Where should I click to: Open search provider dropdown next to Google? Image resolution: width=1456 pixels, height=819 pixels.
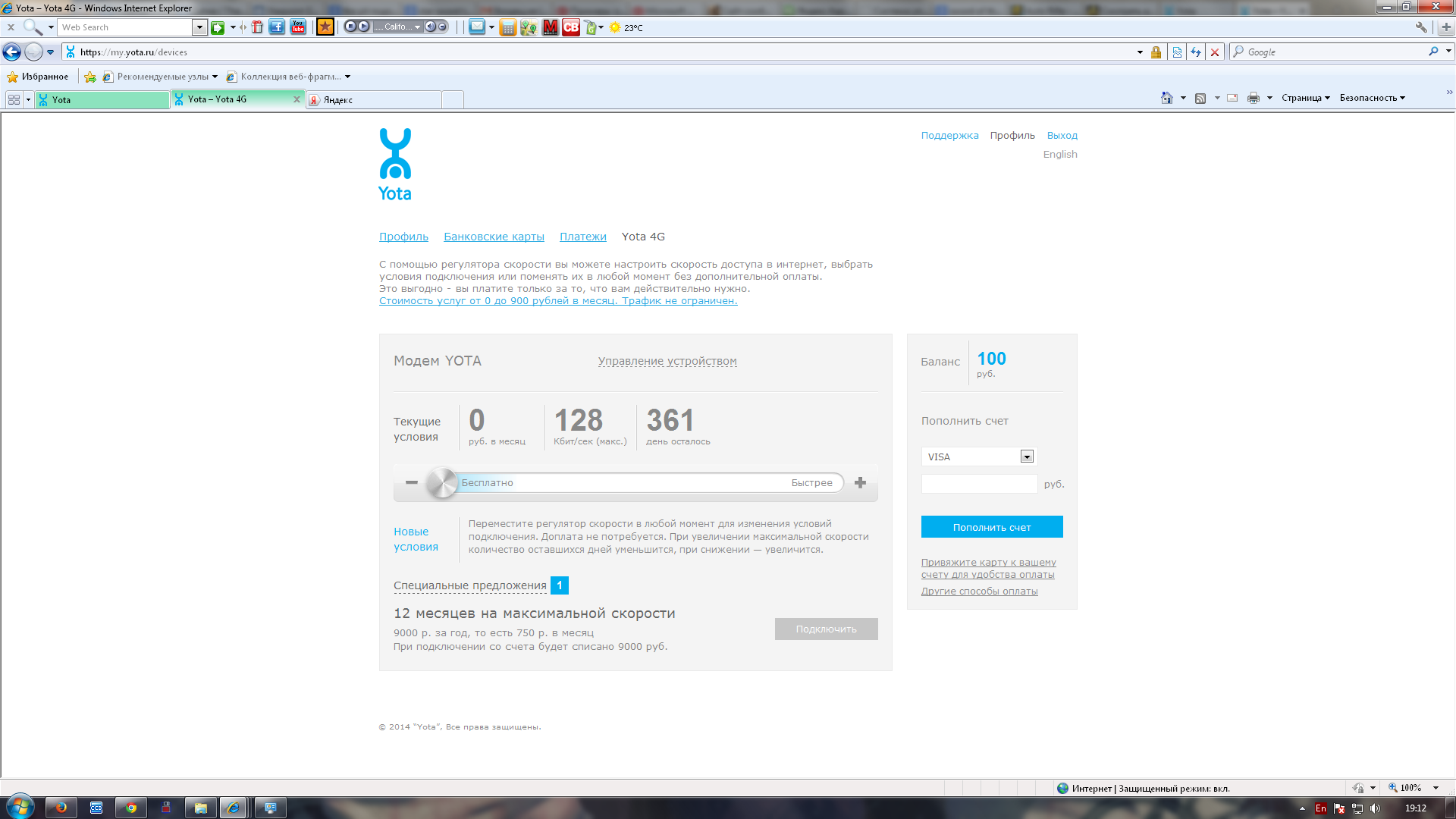(x=1448, y=52)
